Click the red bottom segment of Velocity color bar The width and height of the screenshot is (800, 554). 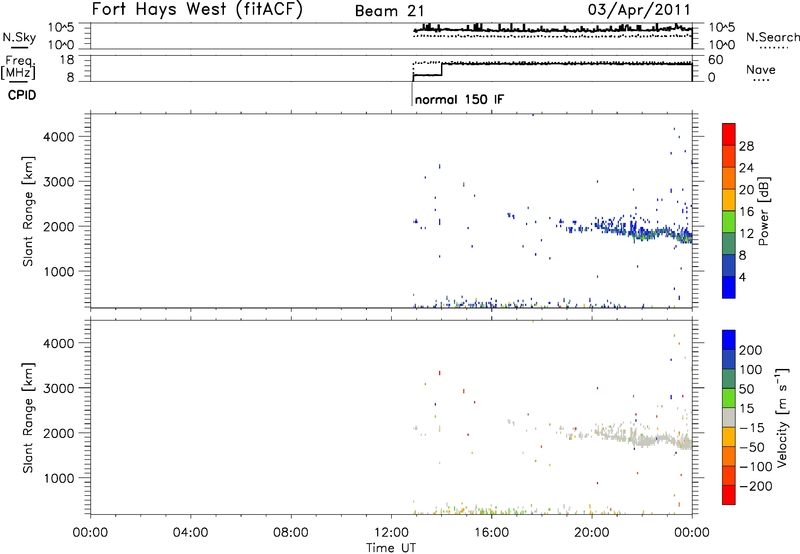(729, 495)
